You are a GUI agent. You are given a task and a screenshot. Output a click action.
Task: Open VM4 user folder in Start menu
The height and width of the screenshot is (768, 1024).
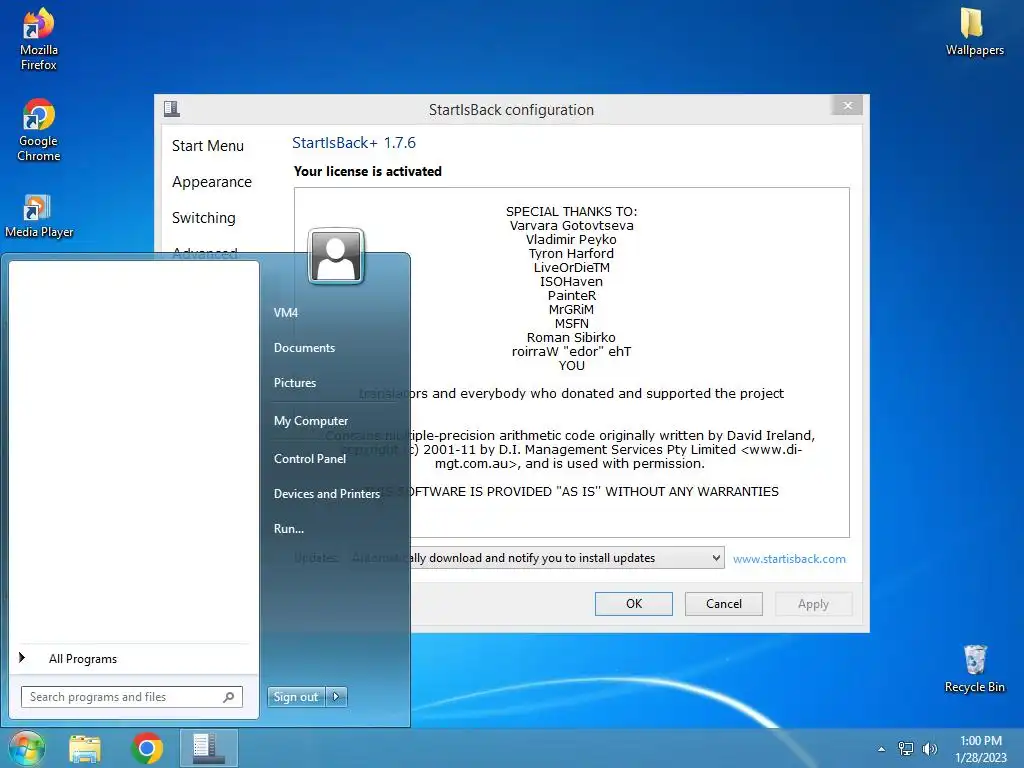(x=286, y=313)
